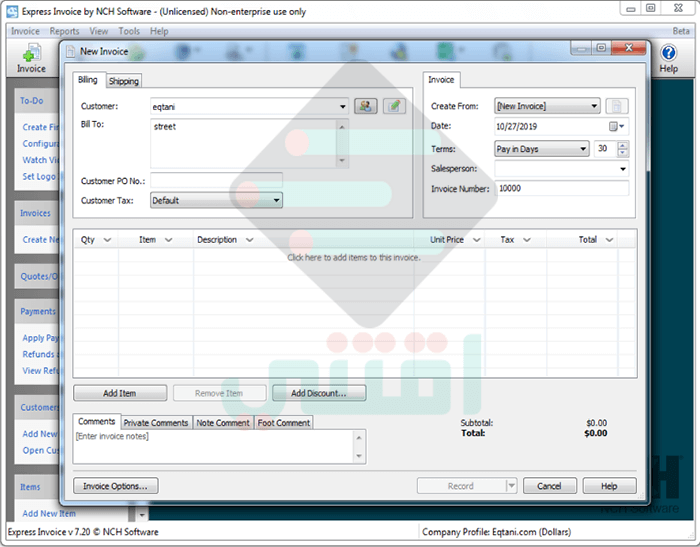Open Invoice Options...

(116, 486)
